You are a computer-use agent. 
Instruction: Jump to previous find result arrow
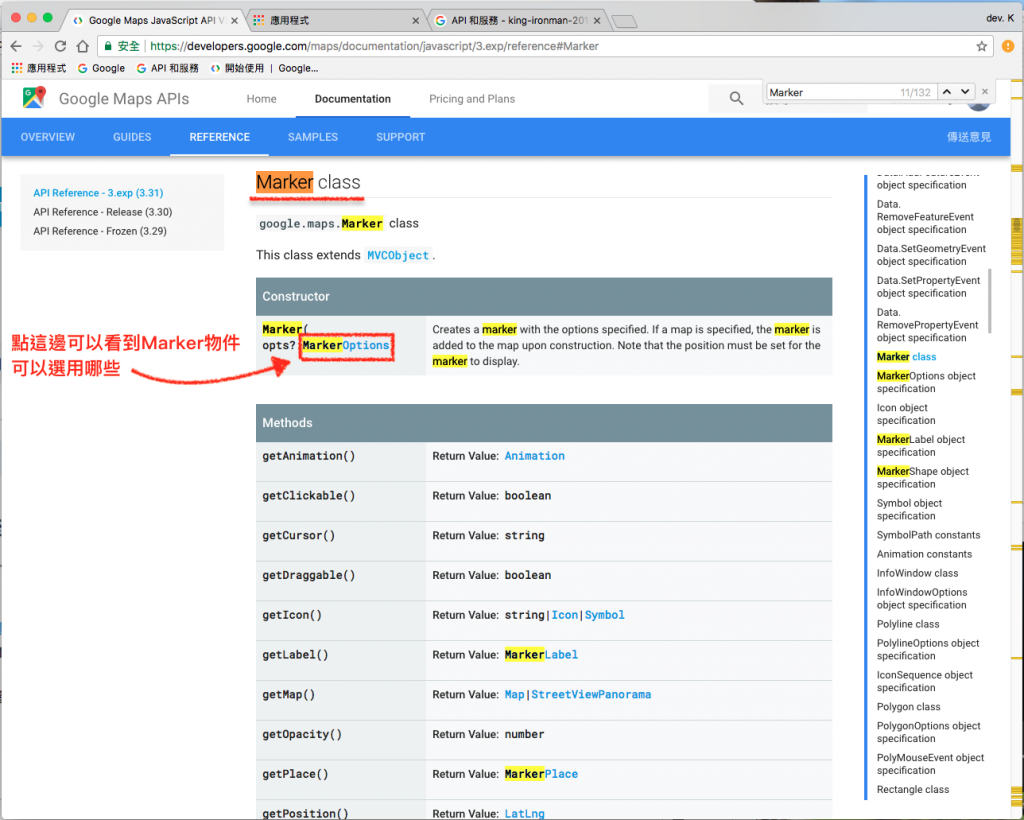pos(946,92)
